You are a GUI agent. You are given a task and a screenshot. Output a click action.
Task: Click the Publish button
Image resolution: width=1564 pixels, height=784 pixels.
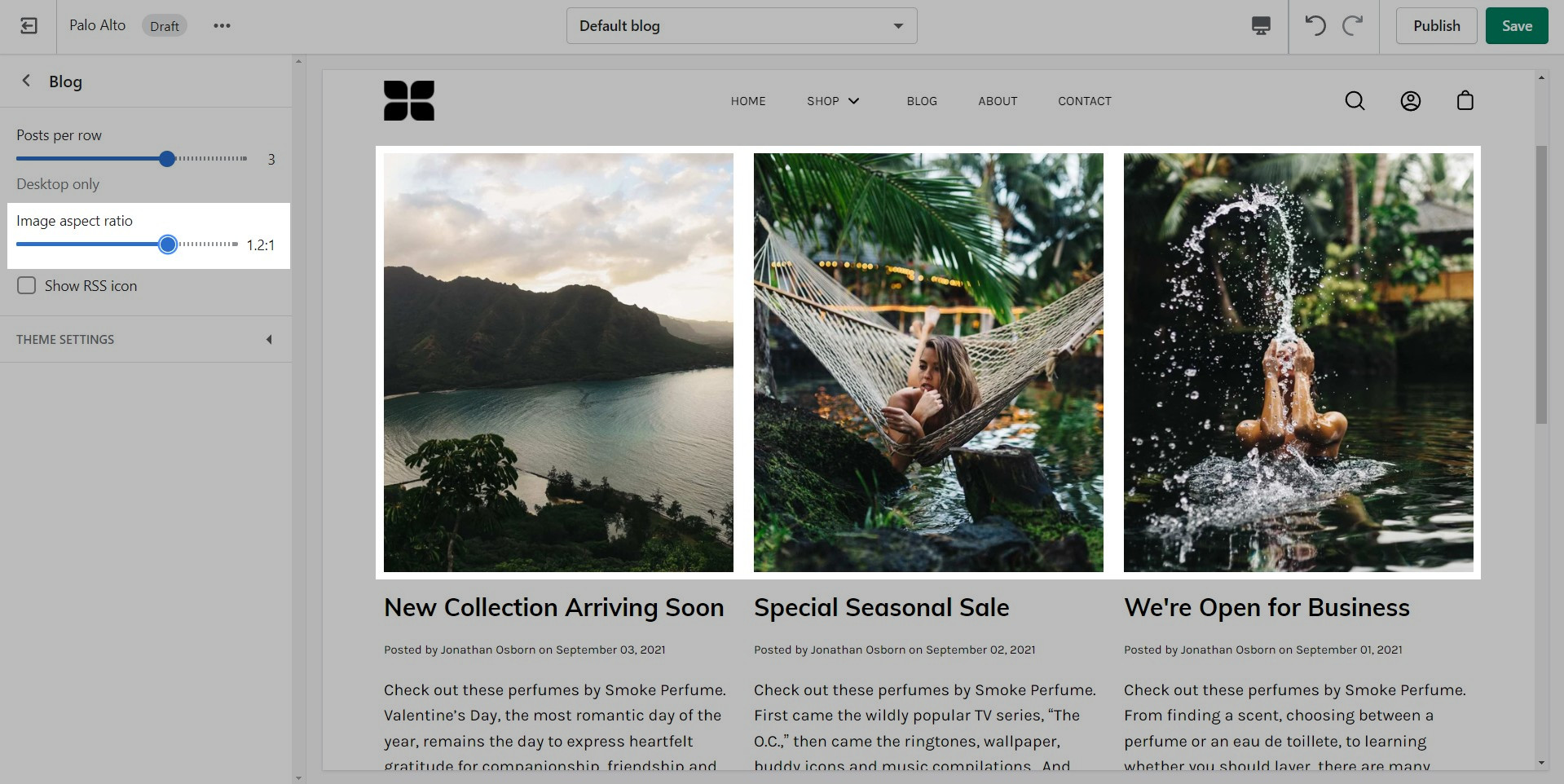(x=1436, y=26)
